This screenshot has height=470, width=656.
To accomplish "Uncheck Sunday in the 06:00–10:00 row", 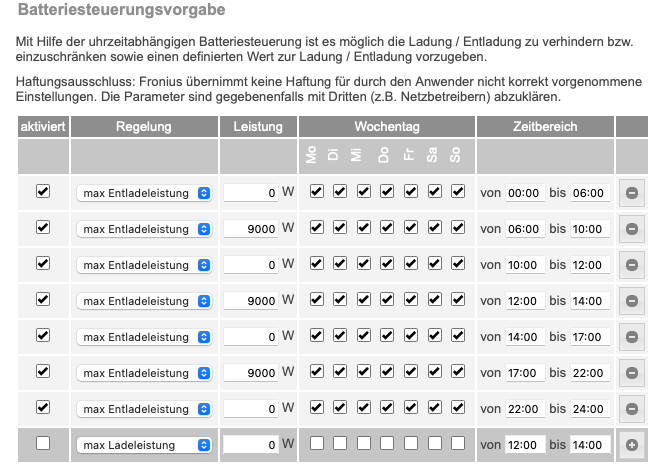I will (458, 227).
